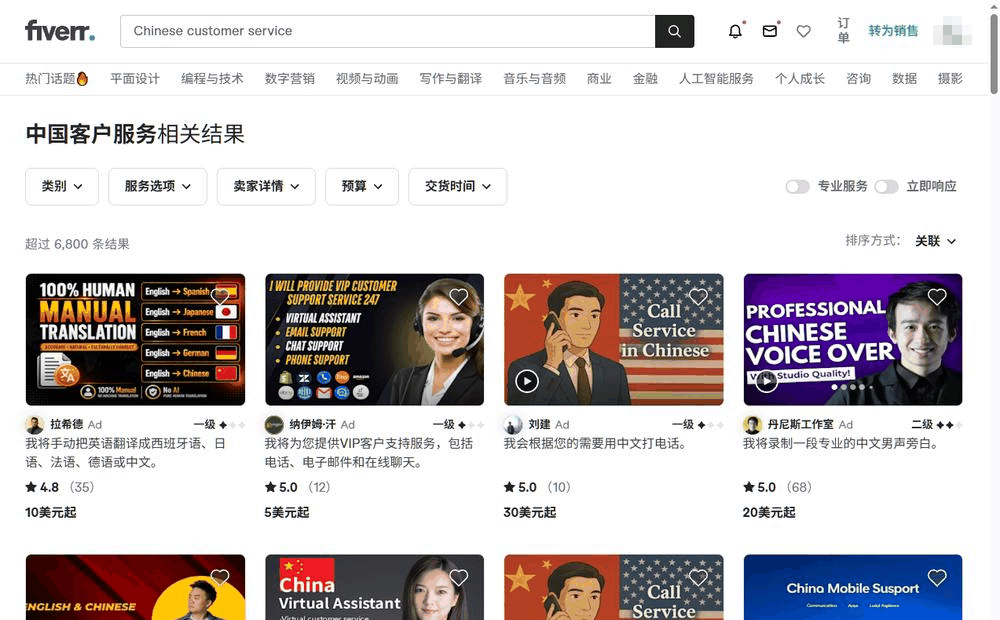The height and width of the screenshot is (620, 1000).
Task: Click the 超过 6,800 条结果 count
Action: click(77, 244)
